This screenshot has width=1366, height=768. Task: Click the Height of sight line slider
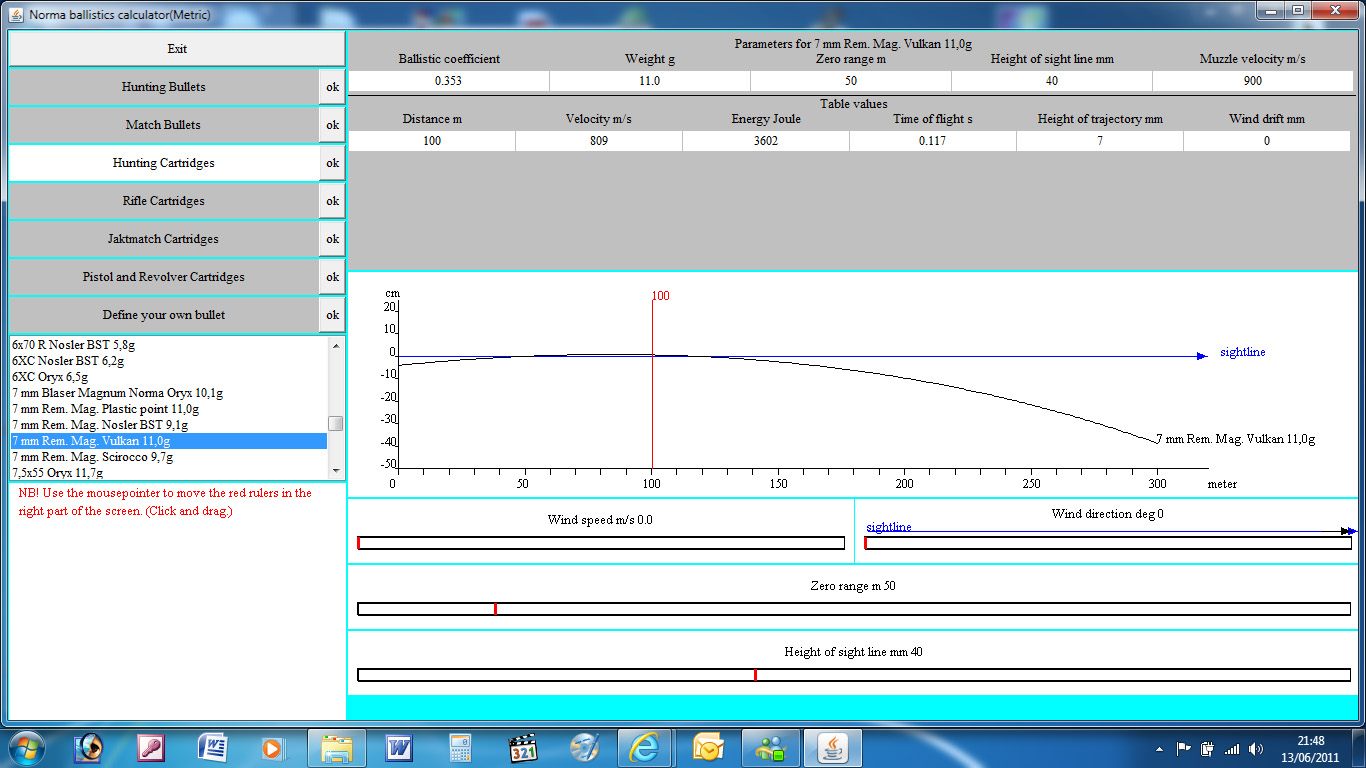853,675
